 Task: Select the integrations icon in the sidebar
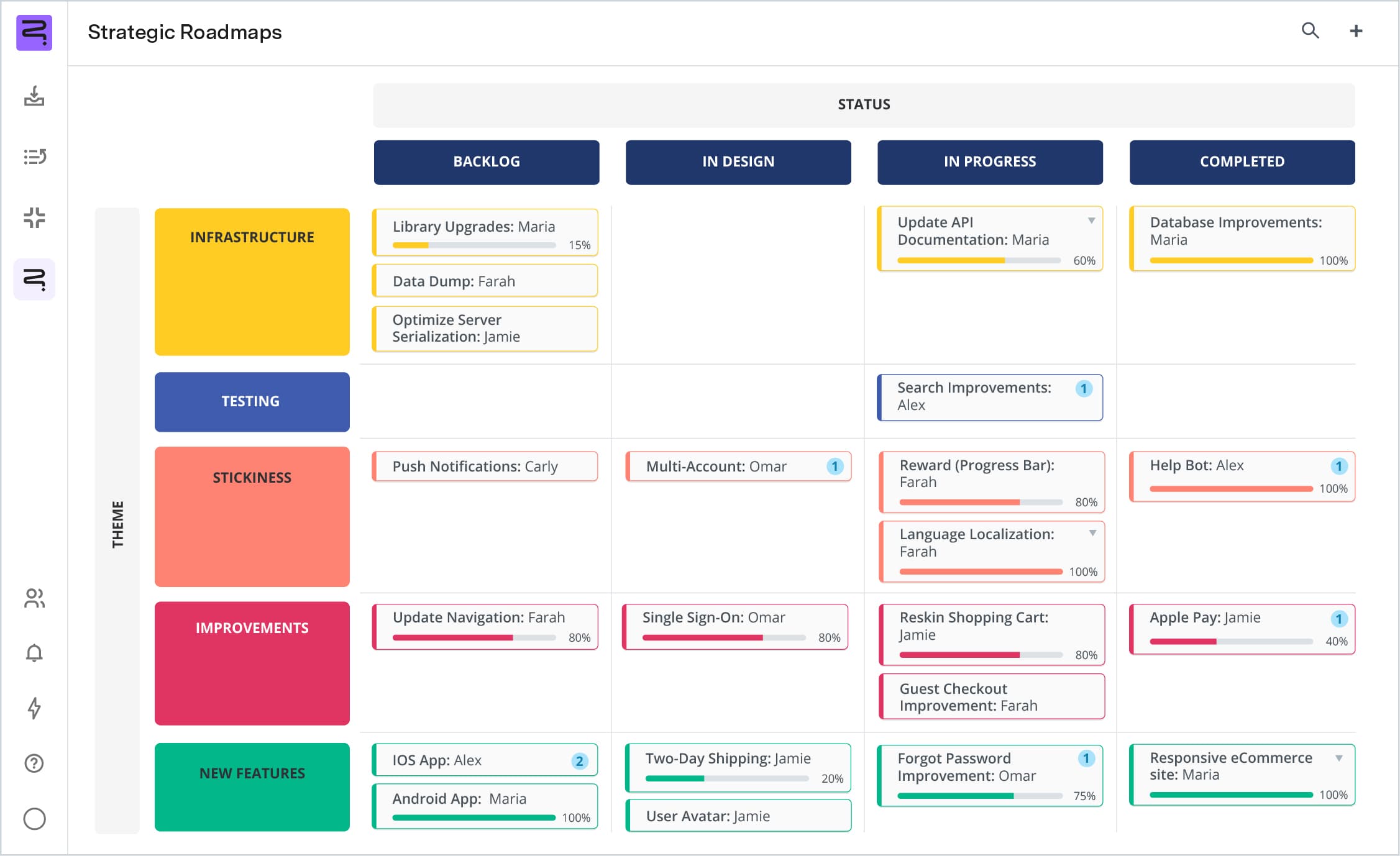pyautogui.click(x=34, y=219)
